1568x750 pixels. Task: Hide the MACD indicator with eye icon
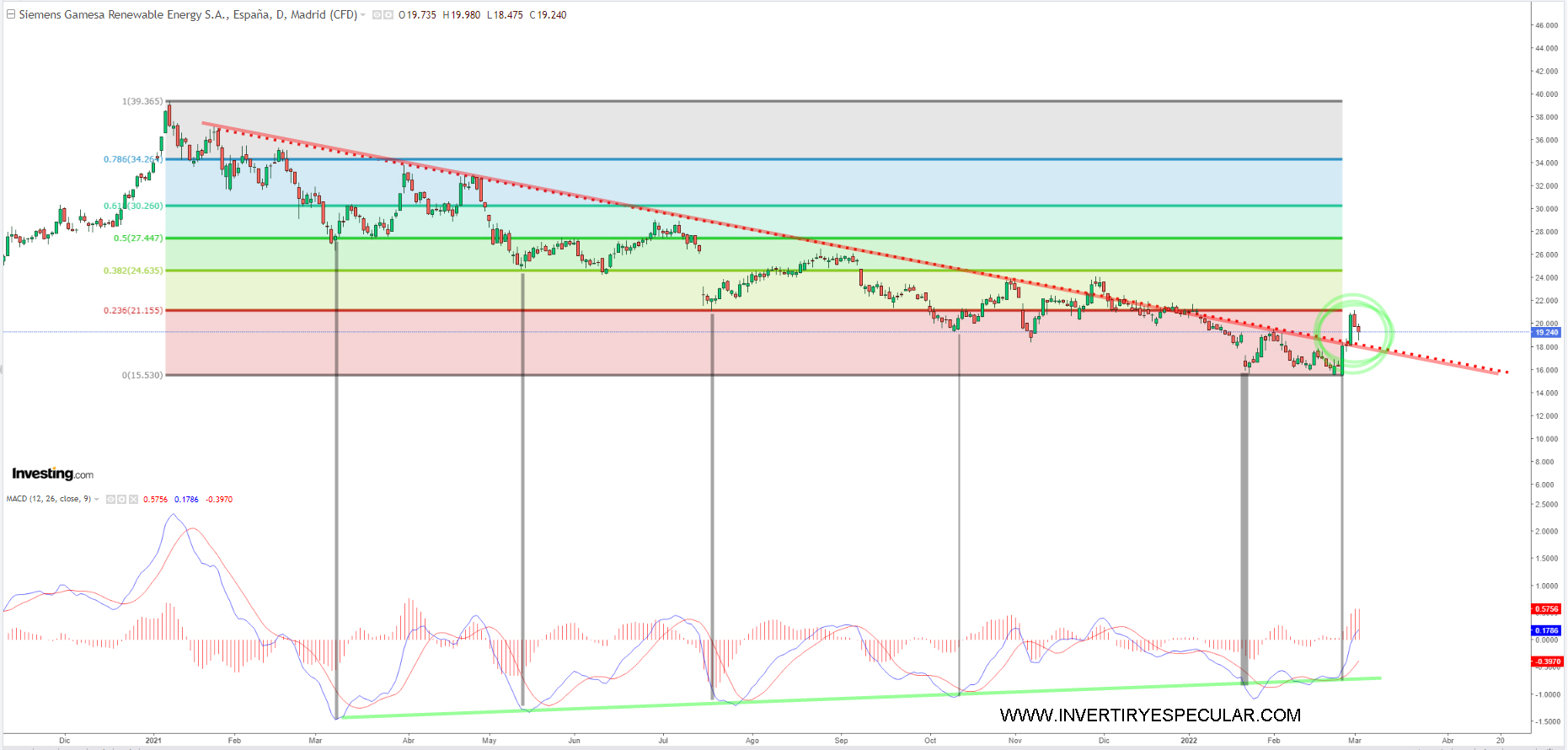[x=111, y=500]
